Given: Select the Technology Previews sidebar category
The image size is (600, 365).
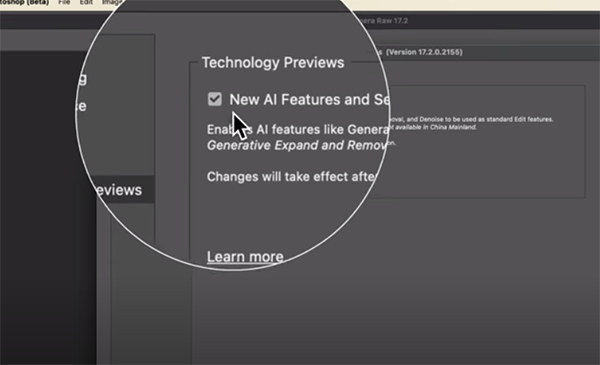Looking at the screenshot, I should tap(118, 190).
